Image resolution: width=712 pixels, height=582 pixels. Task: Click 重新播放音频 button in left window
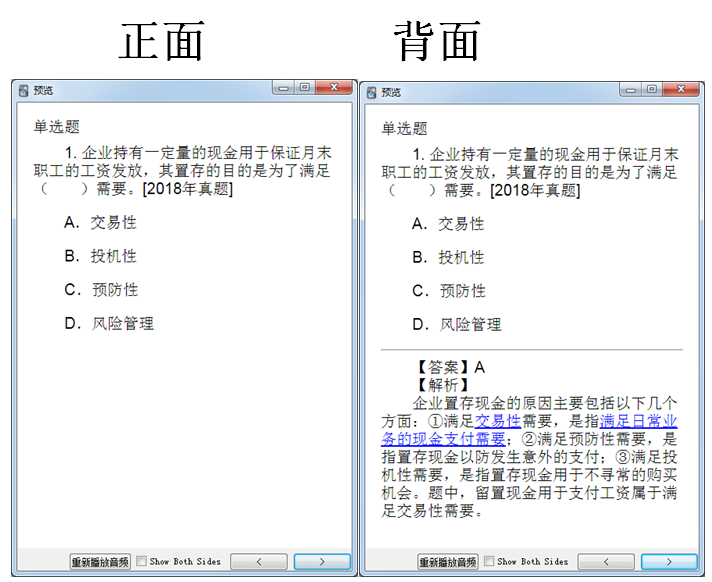coord(100,562)
